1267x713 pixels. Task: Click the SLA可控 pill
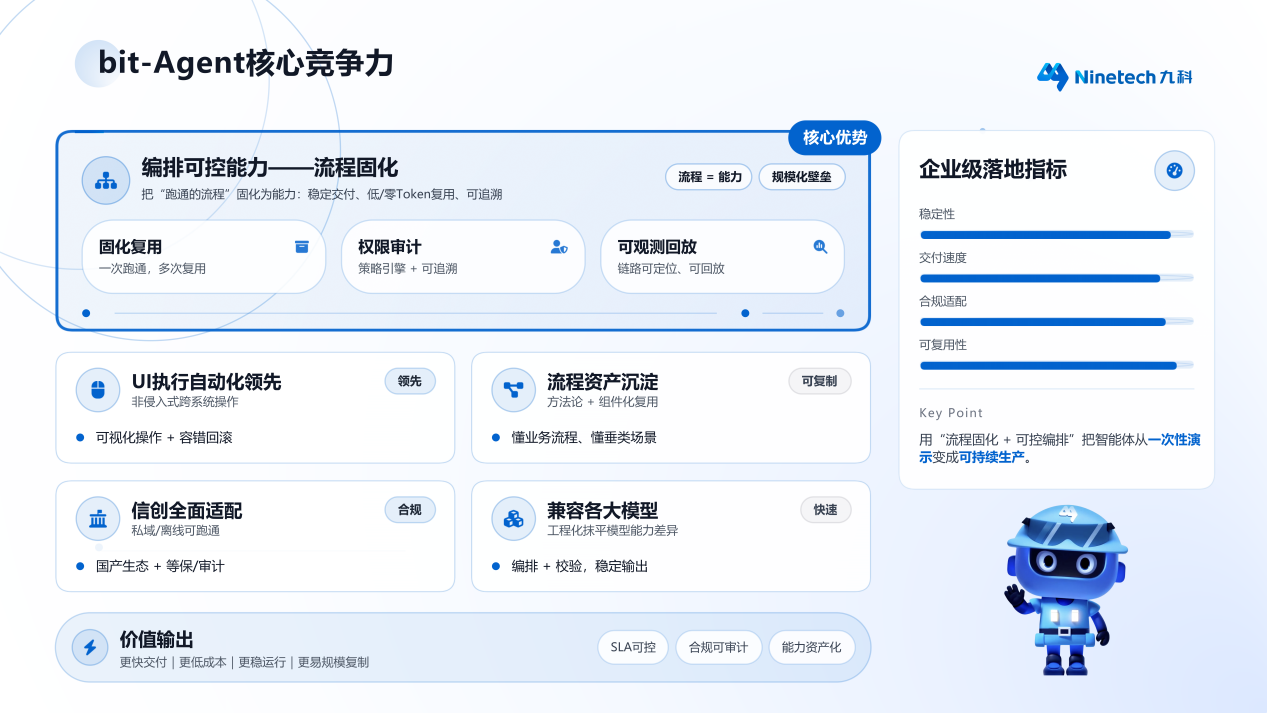click(x=633, y=647)
